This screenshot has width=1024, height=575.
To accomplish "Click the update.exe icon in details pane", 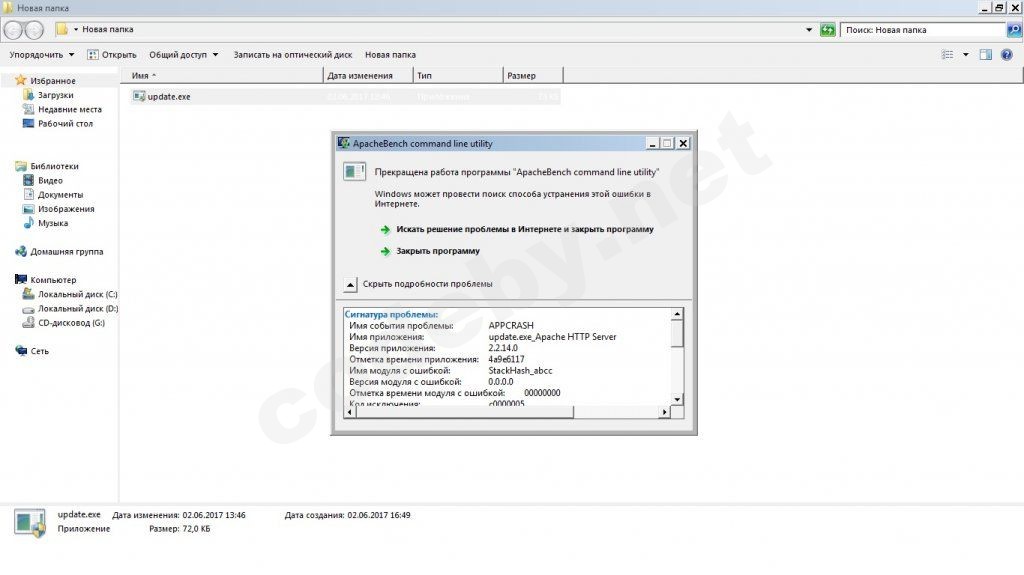I will pyautogui.click(x=30, y=523).
